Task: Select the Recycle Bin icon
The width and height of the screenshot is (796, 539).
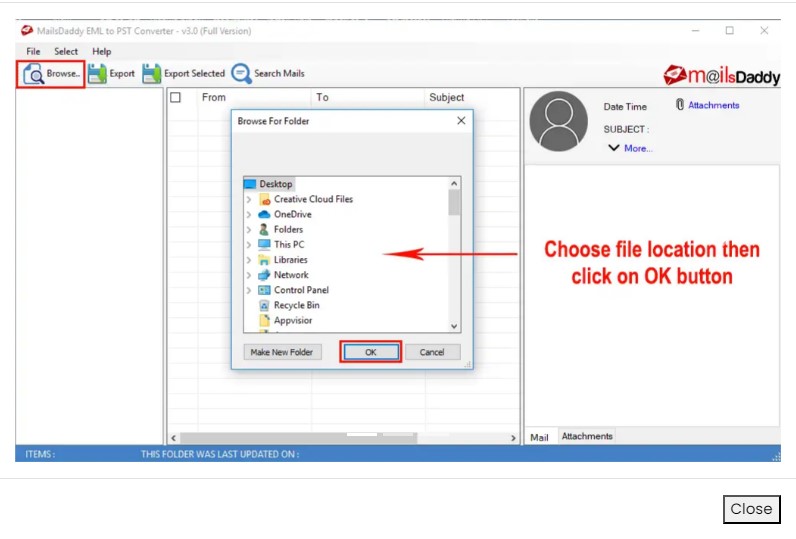Action: coord(264,305)
